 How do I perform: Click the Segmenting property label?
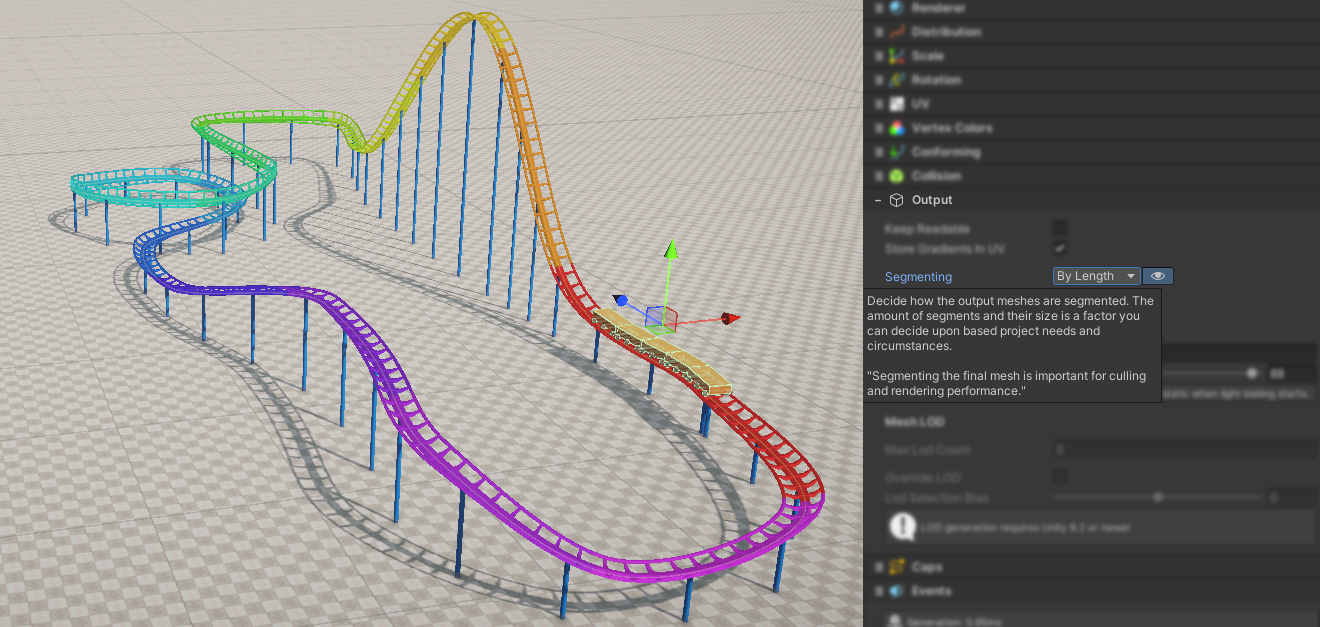click(918, 277)
